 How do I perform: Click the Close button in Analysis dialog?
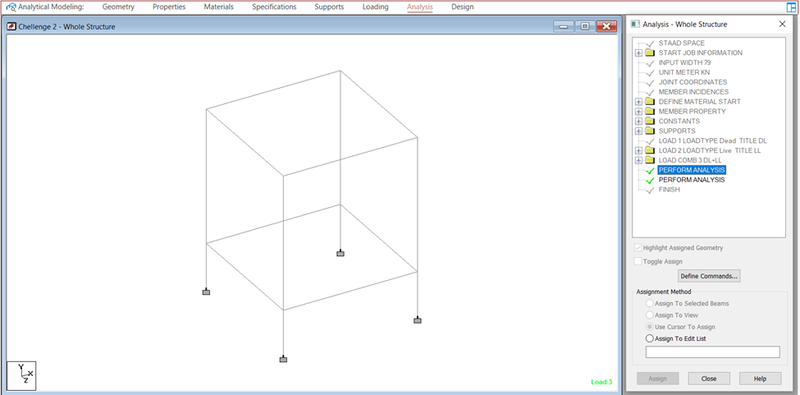click(x=709, y=379)
